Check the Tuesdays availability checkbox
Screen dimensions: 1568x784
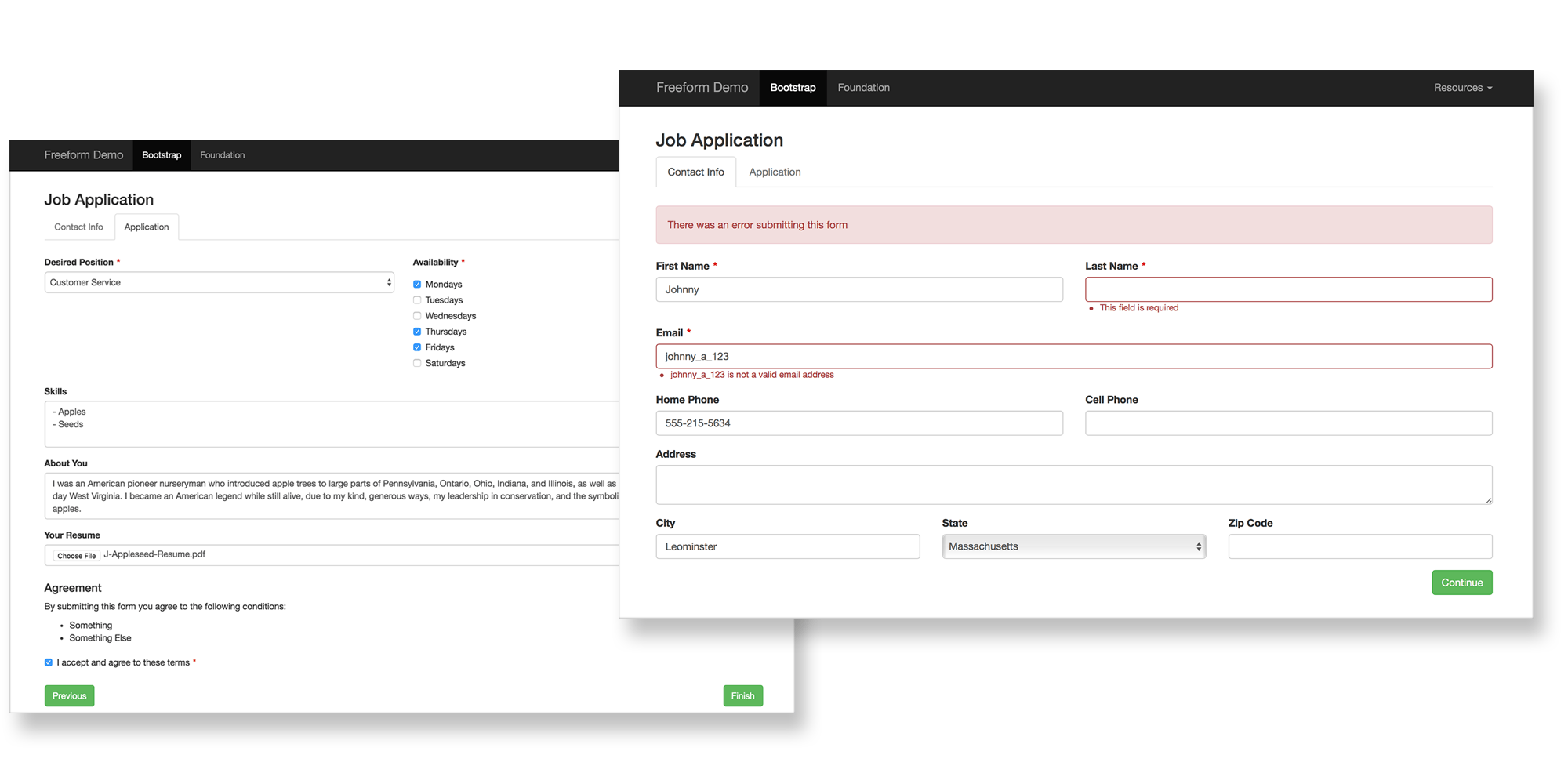click(x=417, y=300)
